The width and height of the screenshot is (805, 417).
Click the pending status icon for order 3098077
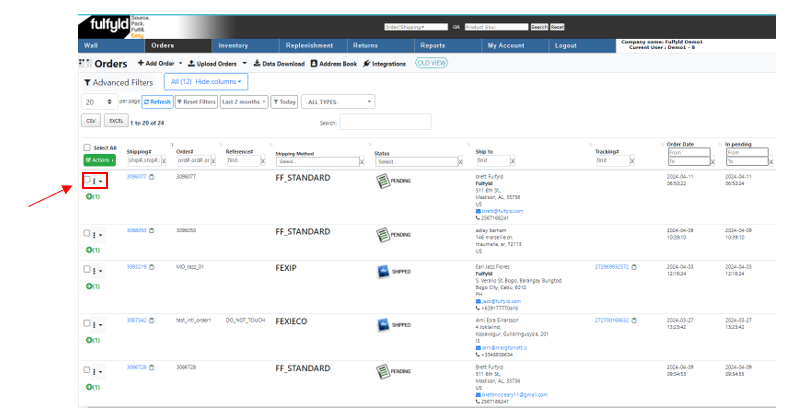point(383,180)
